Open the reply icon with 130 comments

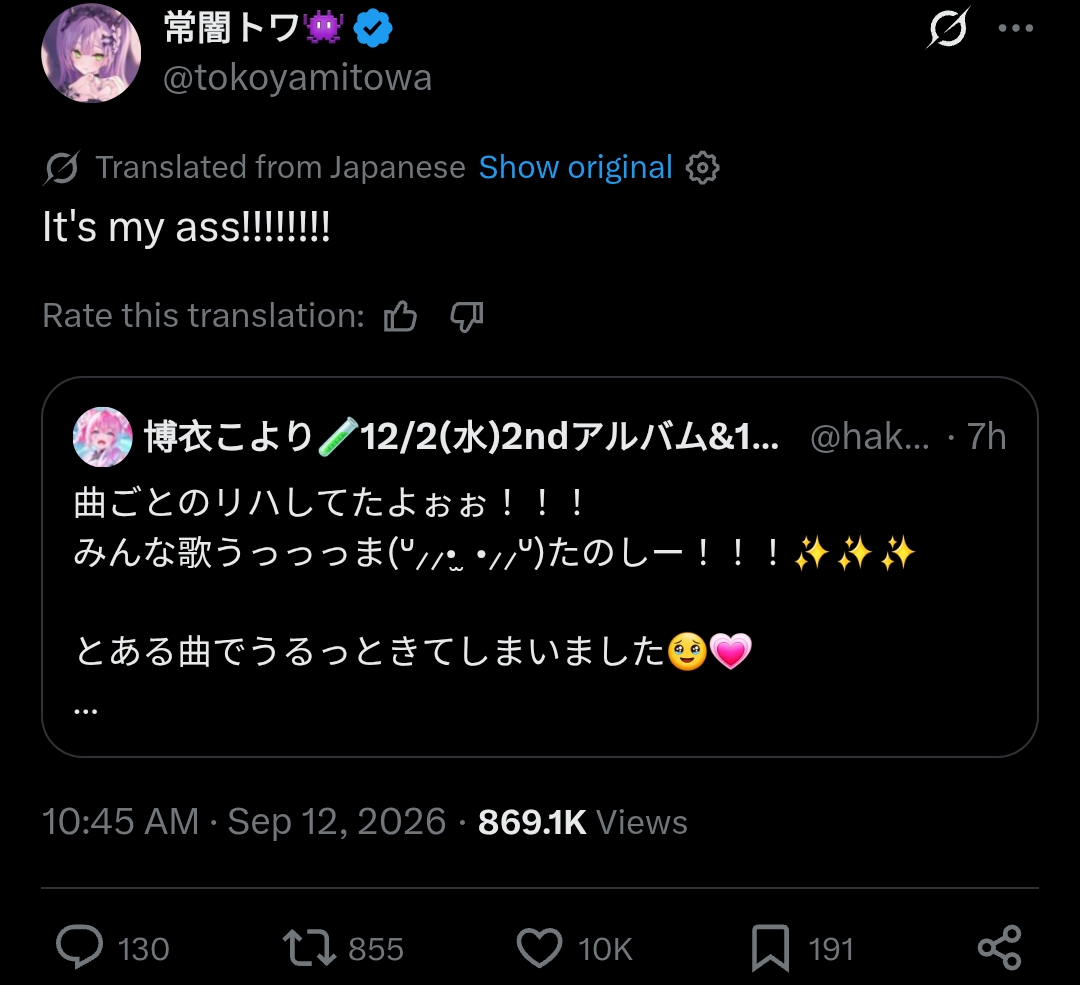(x=80, y=947)
